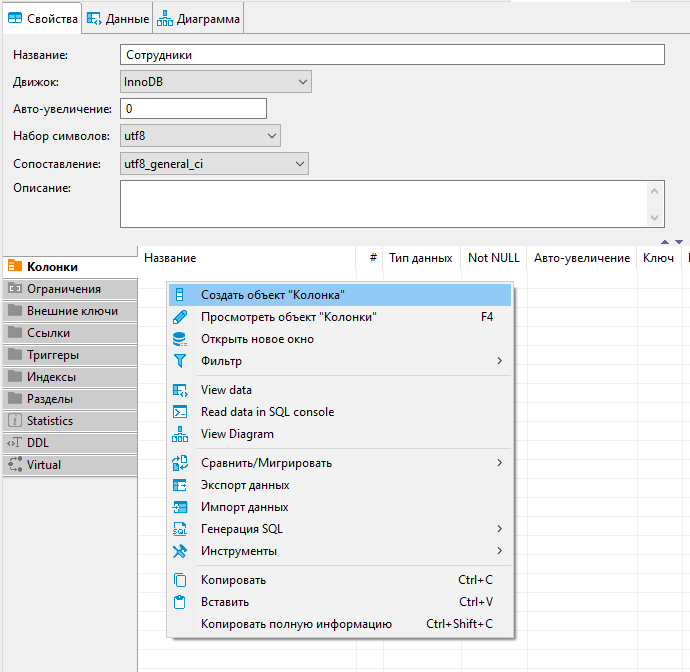Click the Экспорт данных icon
Image resolution: width=690 pixels, height=672 pixels.
180,485
